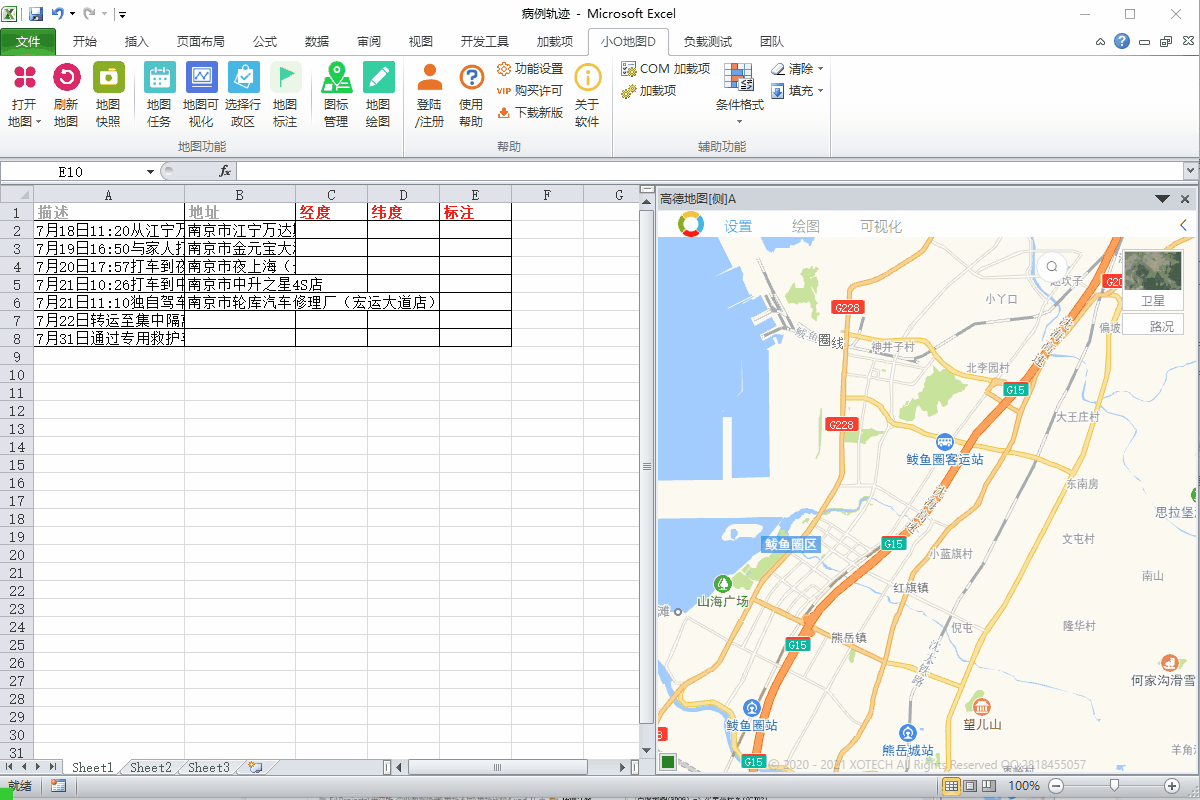Click the horizontal sheet scrollbar
This screenshot has width=1200, height=800.
pyautogui.click(x=500, y=768)
